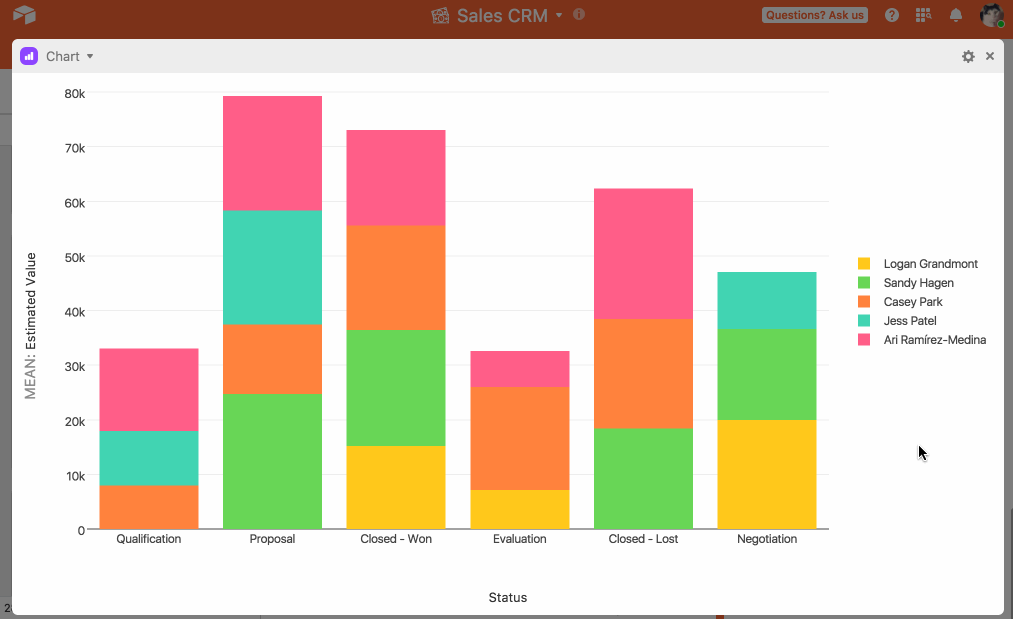Click the pink segment of the Closed - Won bar
Image resolution: width=1013 pixels, height=619 pixels.
(396, 178)
